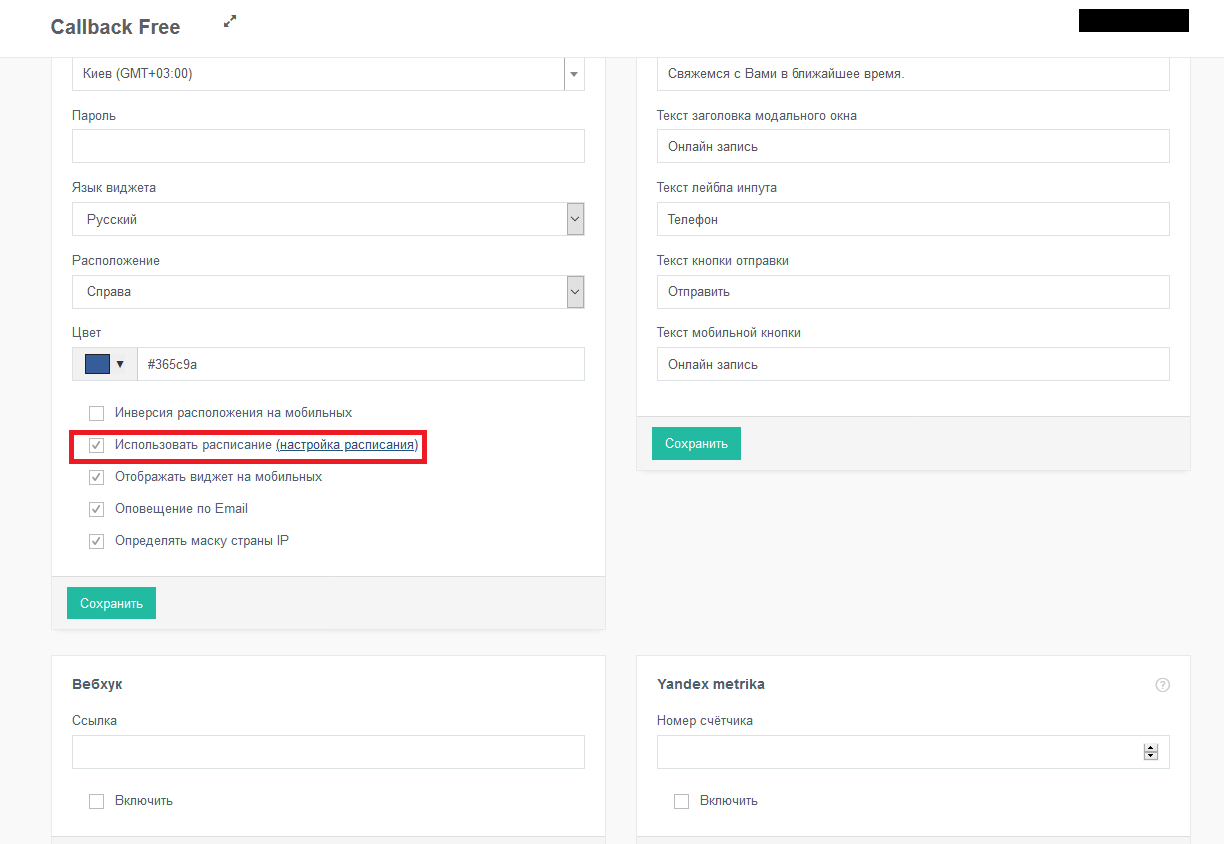1224x844 pixels.
Task: Enable the Вебхук 'Включить' checkbox
Action: (97, 801)
